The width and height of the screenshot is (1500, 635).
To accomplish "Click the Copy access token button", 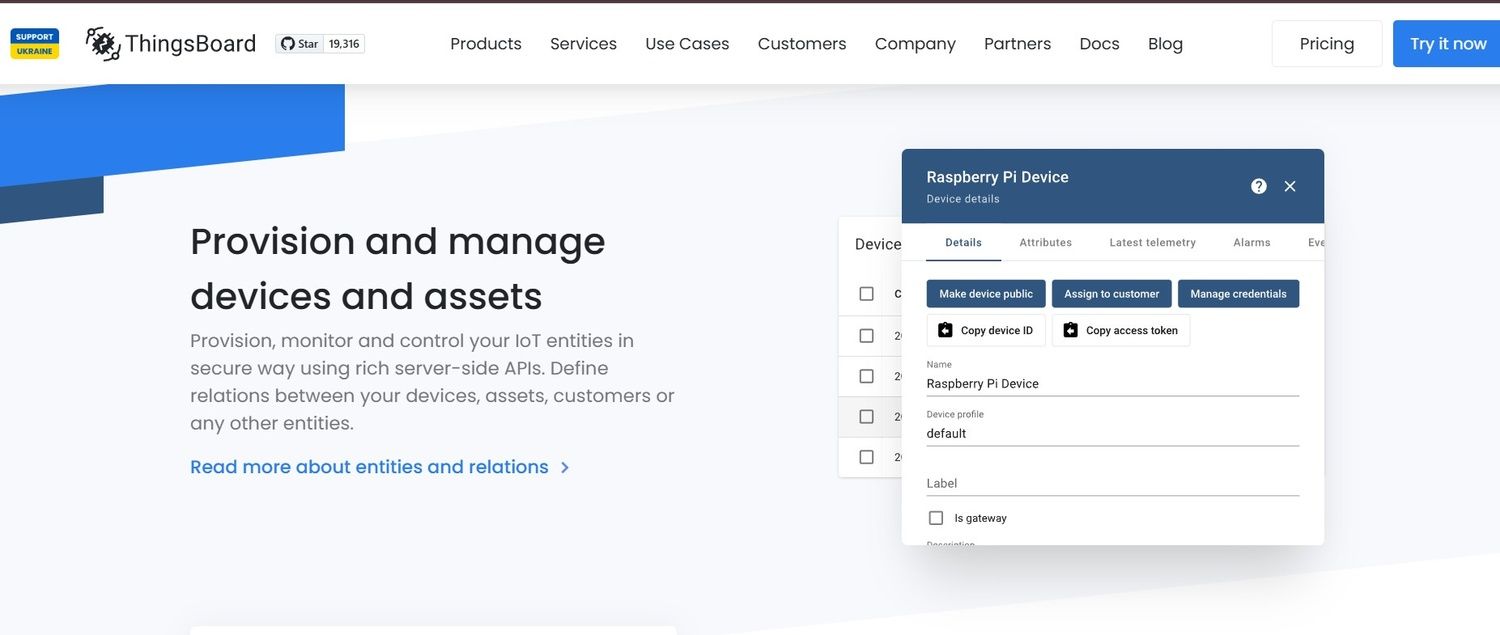I will click(x=1121, y=330).
